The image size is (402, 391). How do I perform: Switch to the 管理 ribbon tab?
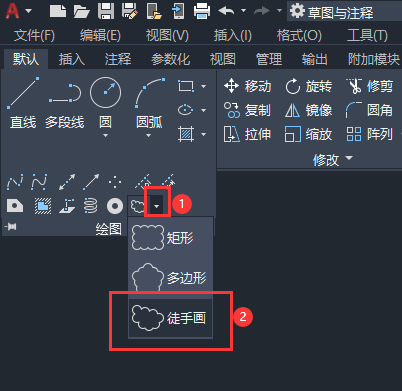point(269,59)
